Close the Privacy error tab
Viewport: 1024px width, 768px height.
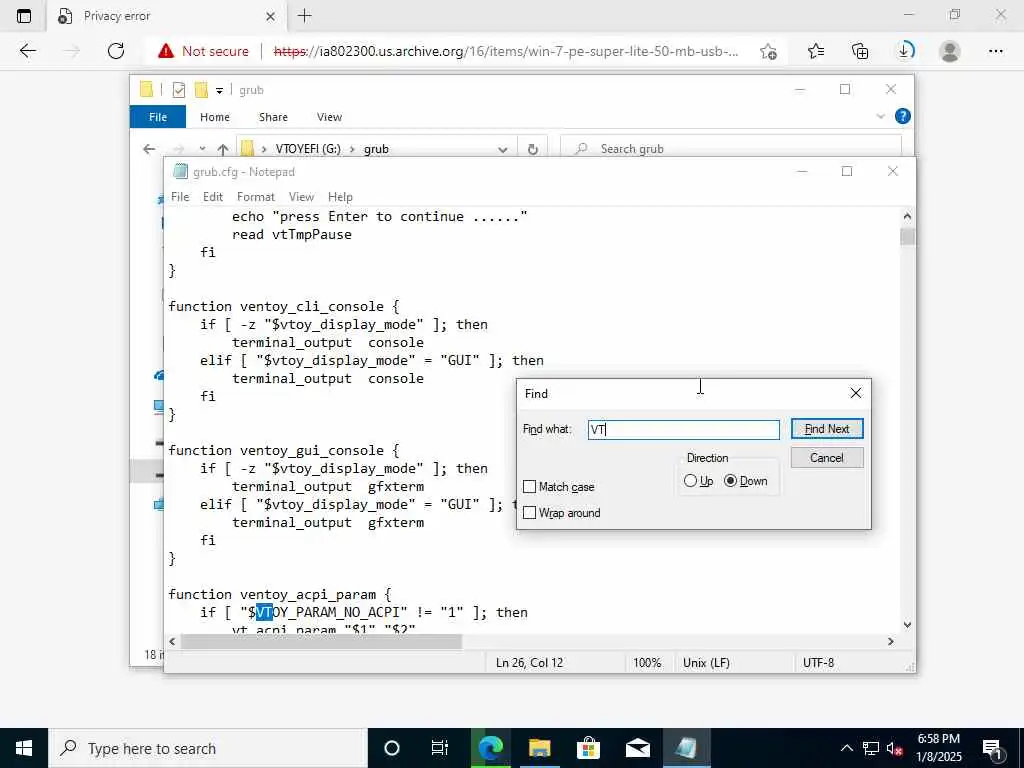(270, 16)
